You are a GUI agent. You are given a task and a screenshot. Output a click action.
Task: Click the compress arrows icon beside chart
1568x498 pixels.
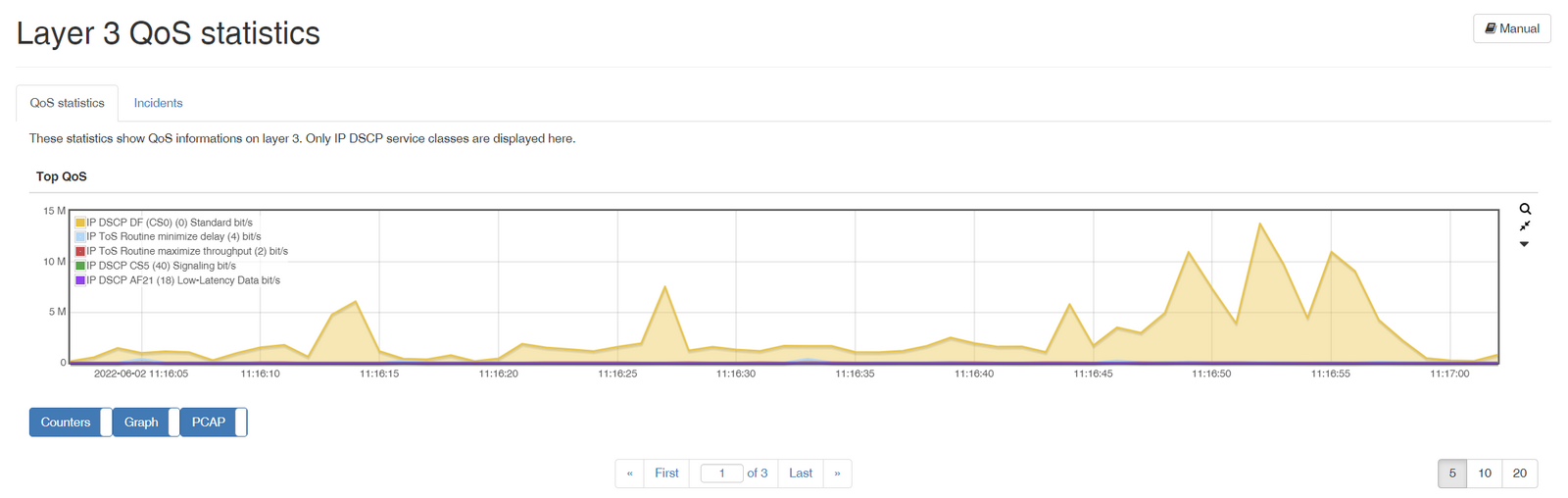tap(1525, 226)
